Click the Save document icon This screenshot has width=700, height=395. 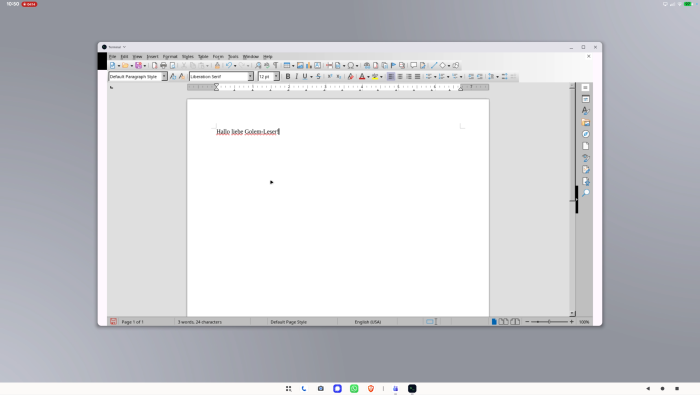click(x=139, y=66)
